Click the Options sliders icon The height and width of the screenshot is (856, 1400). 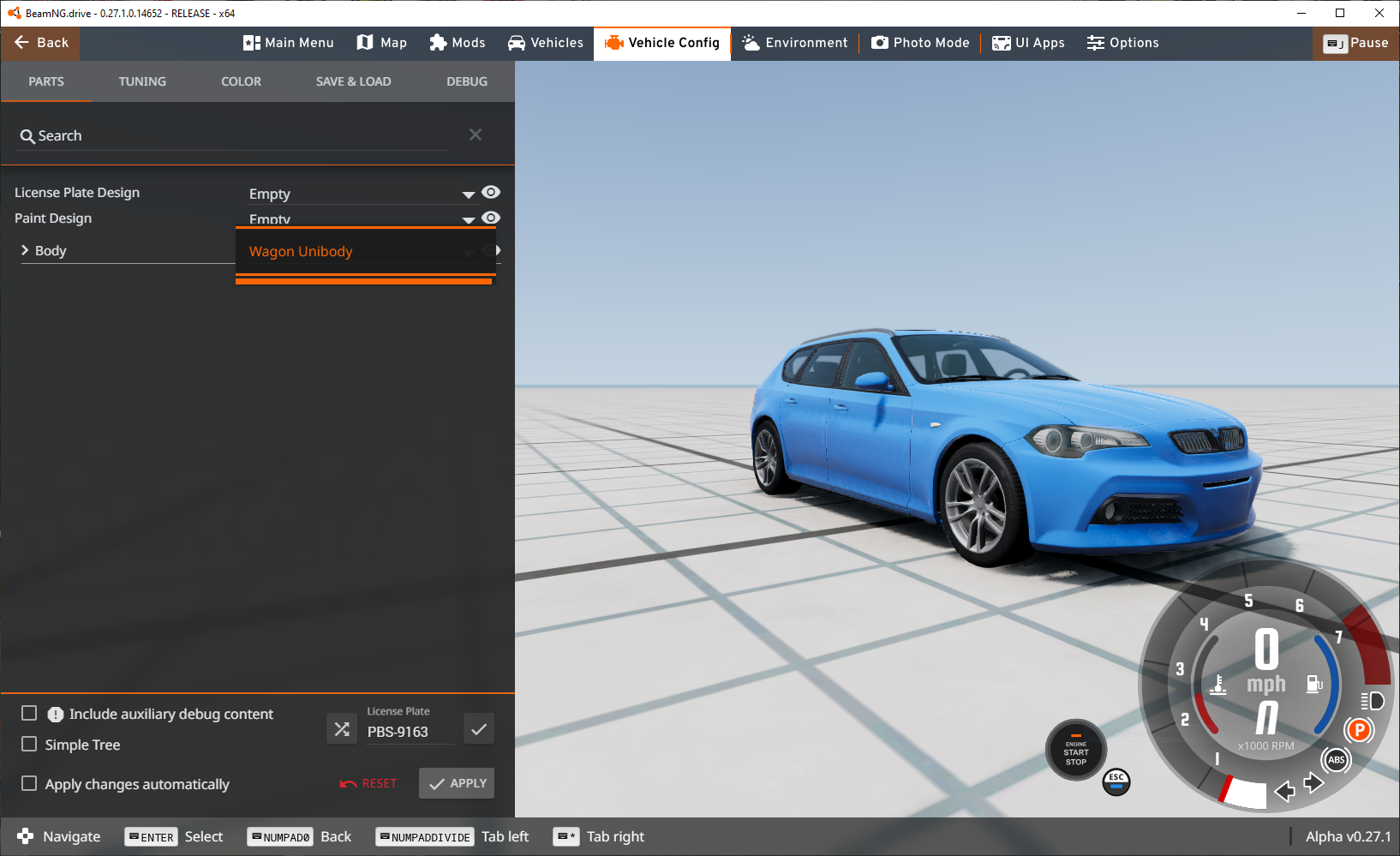(x=1096, y=43)
